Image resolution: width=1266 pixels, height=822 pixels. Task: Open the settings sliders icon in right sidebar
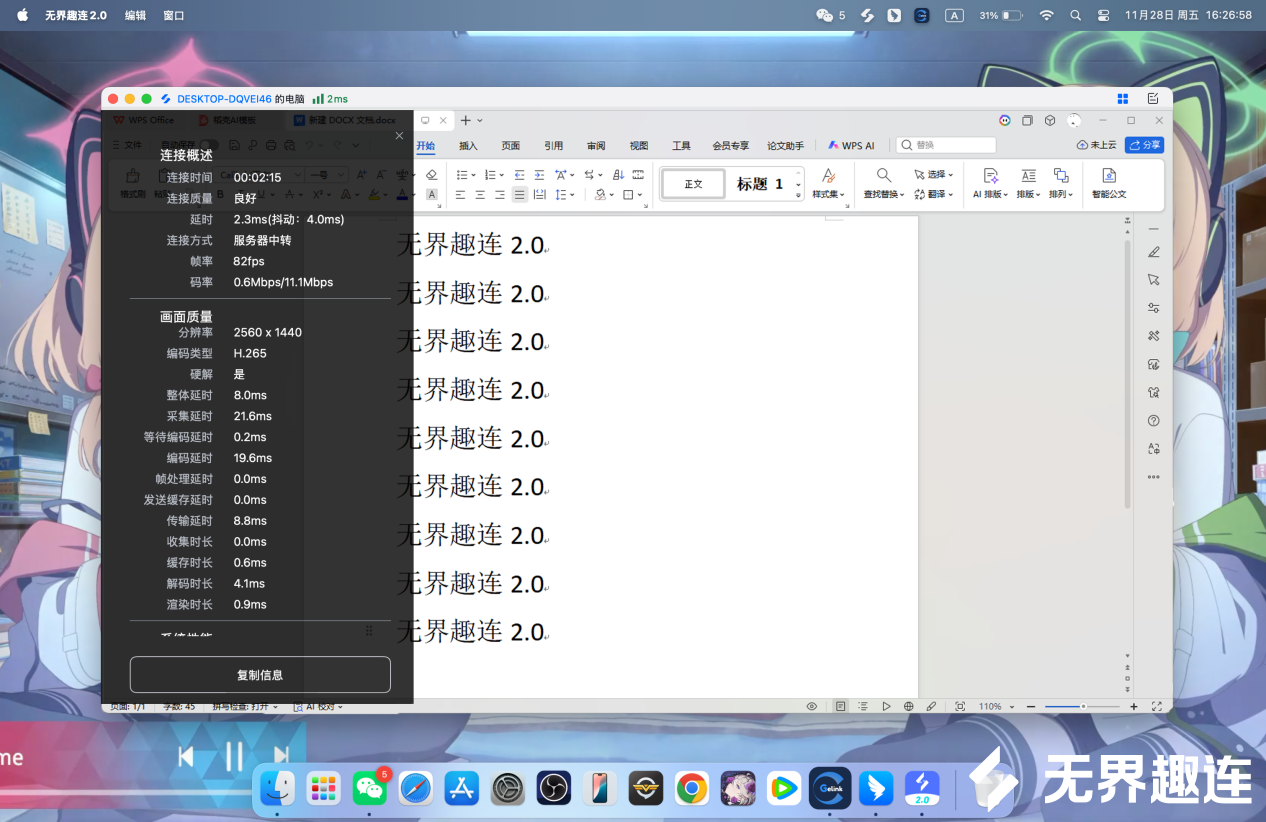pyautogui.click(x=1154, y=308)
